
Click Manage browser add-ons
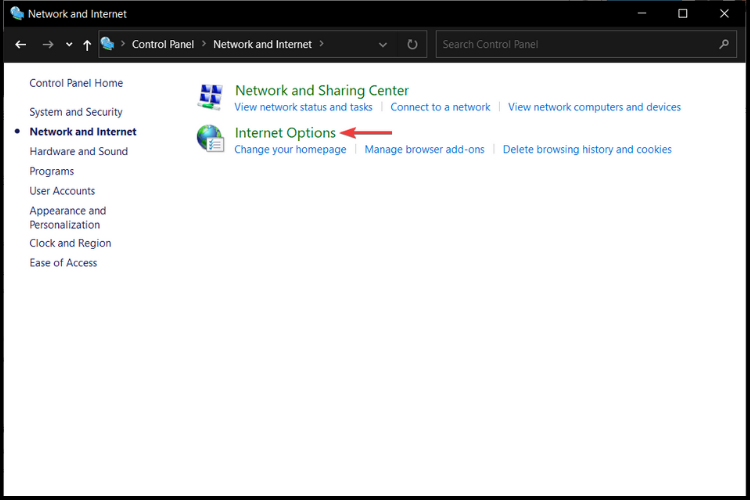(x=424, y=149)
